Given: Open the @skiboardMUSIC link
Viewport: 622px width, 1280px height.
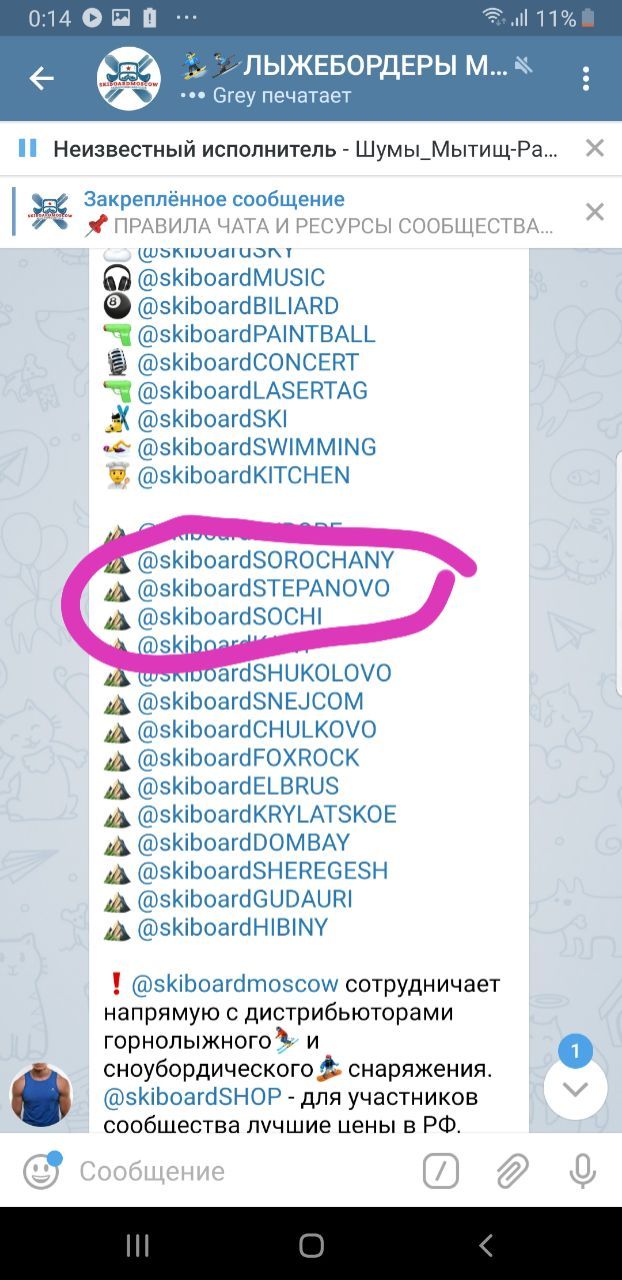Looking at the screenshot, I should (231, 278).
